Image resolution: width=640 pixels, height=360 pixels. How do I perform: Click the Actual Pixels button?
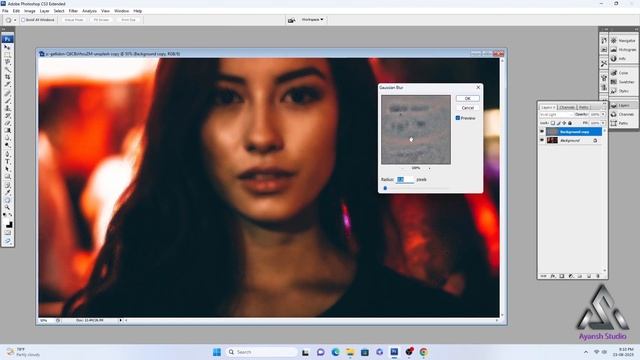pos(74,20)
